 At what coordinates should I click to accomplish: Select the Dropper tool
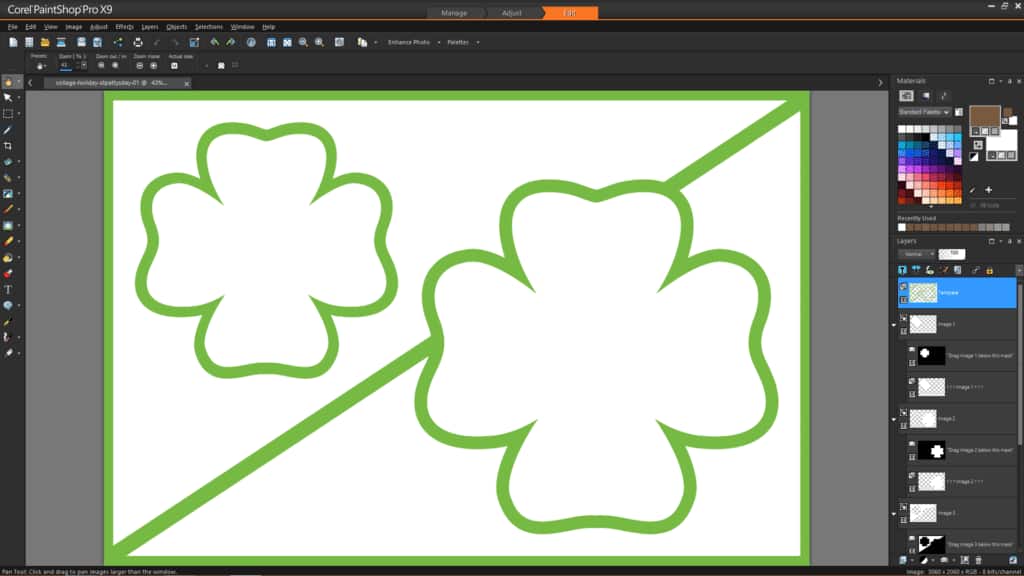[x=8, y=130]
